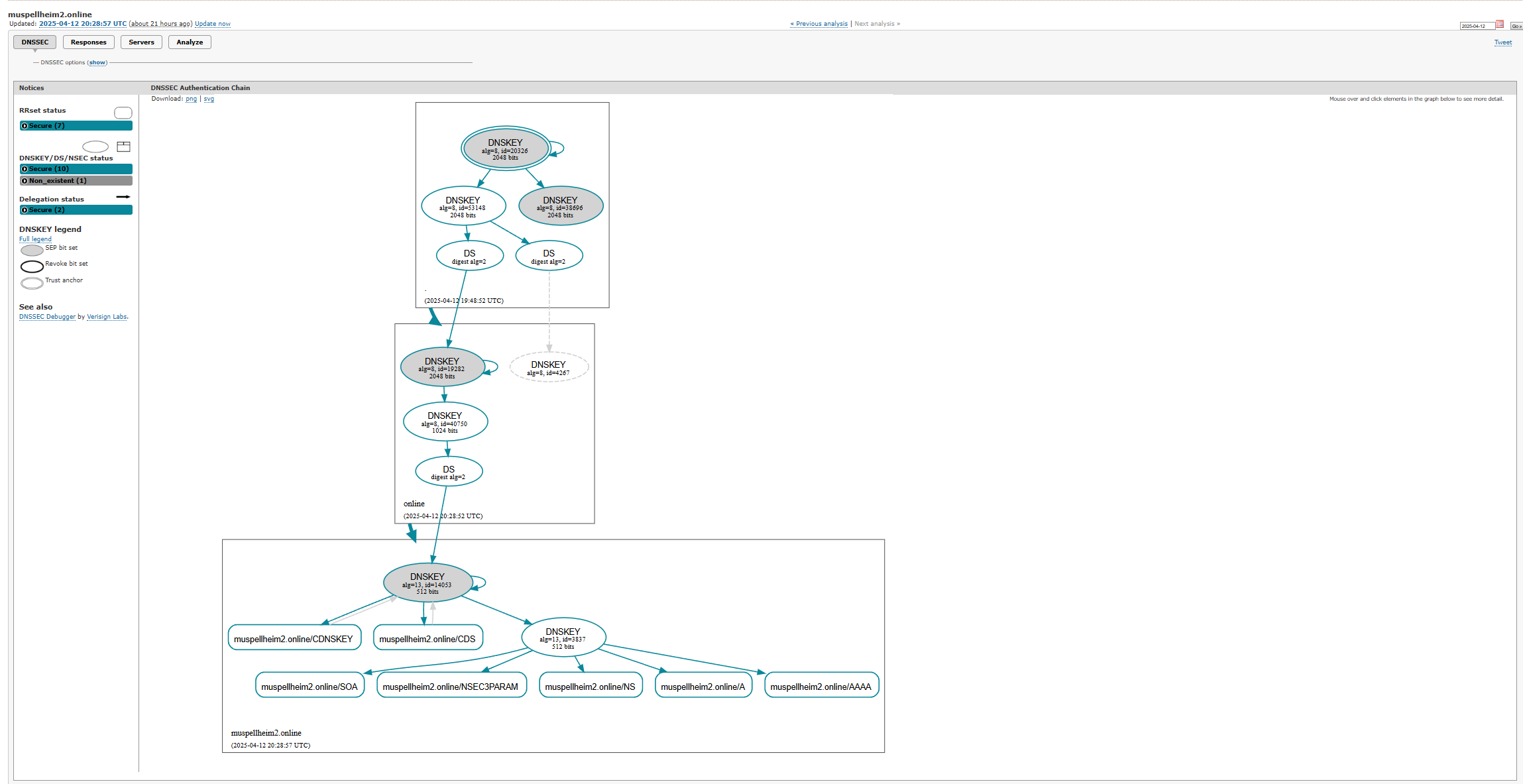The image size is (1523, 784).
Task: Expand the RRset status Secure (7) list
Action: [x=76, y=126]
